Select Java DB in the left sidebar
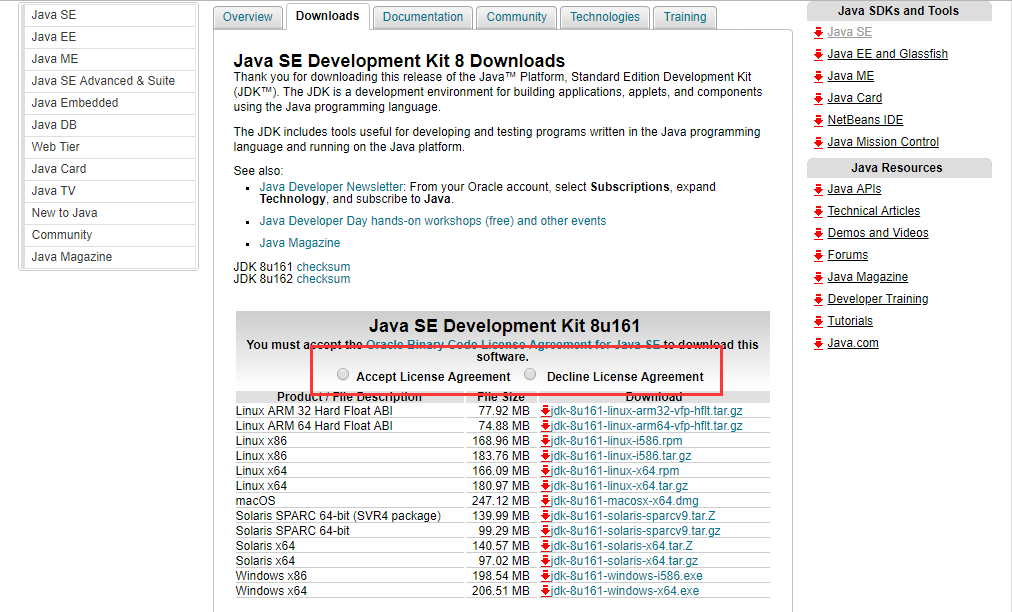 (x=110, y=125)
